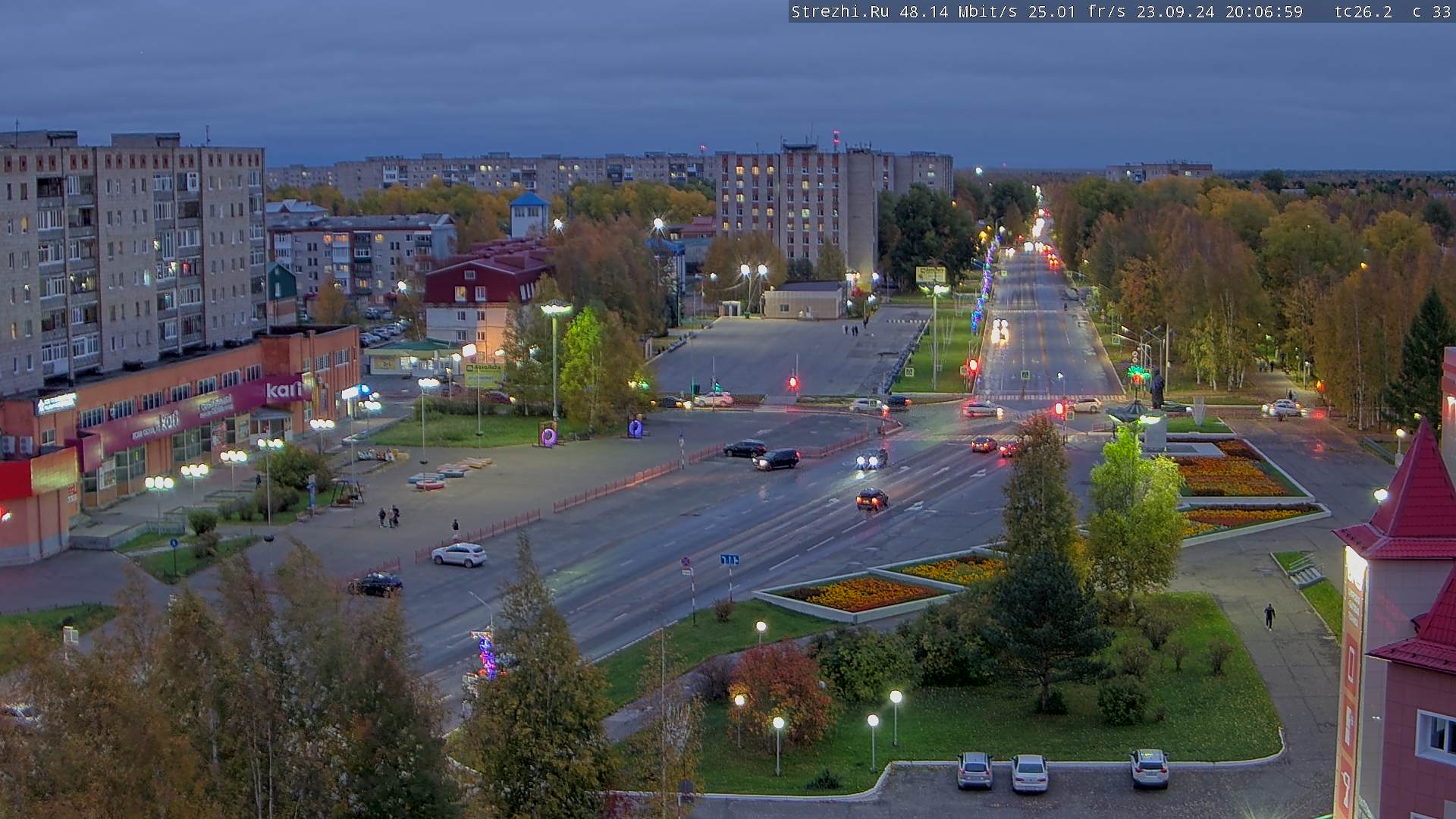Screen dimensions: 1456x819
Task: Click the Strezhi.Ru overlay label
Action: click(840, 12)
